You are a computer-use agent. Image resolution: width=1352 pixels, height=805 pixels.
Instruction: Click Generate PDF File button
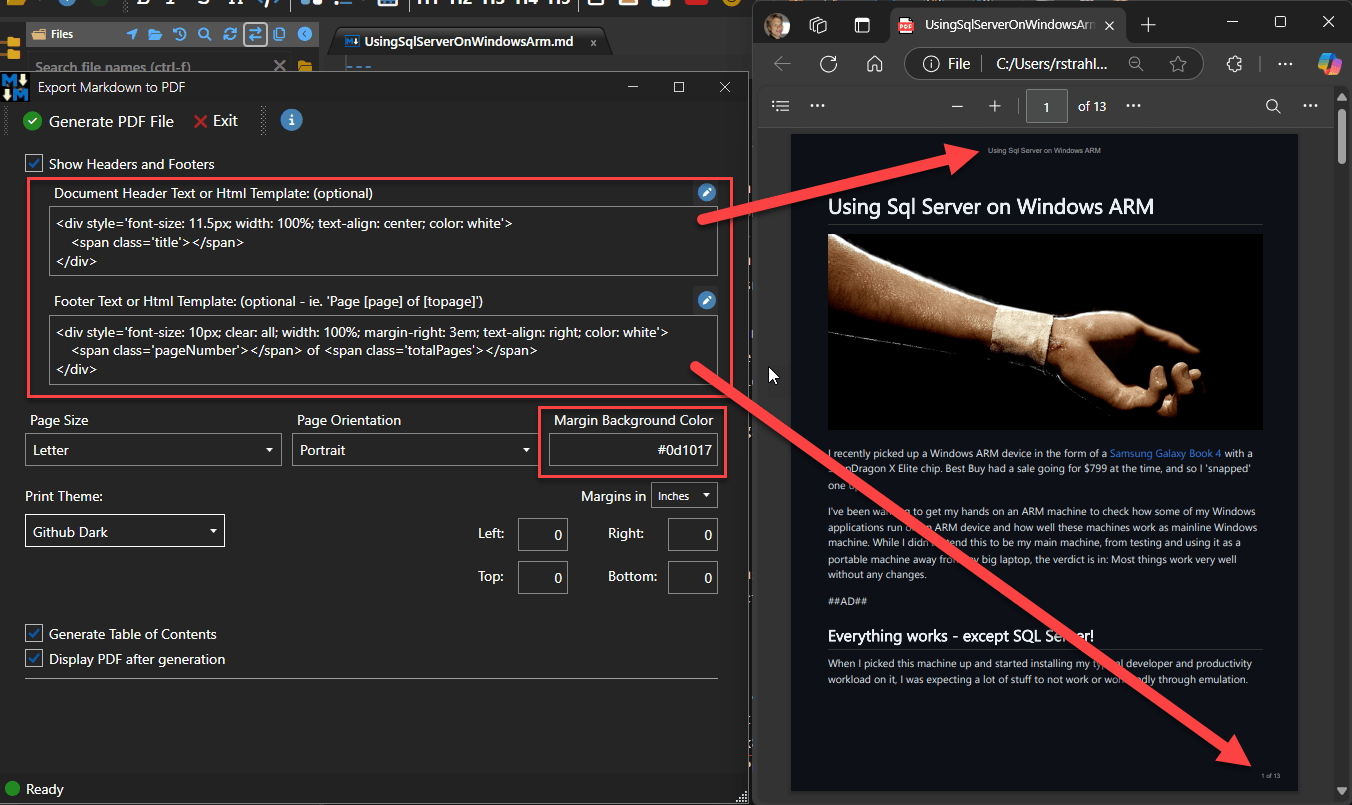(98, 121)
